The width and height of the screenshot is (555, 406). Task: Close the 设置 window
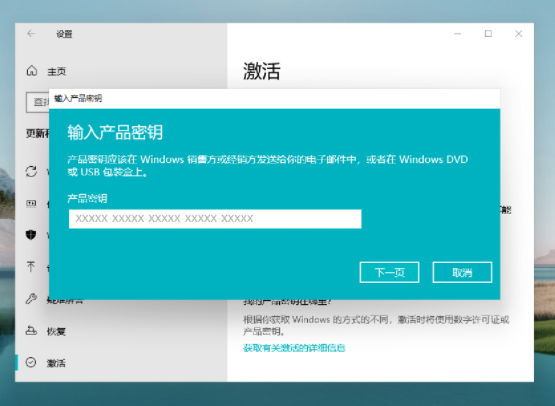pyautogui.click(x=519, y=34)
